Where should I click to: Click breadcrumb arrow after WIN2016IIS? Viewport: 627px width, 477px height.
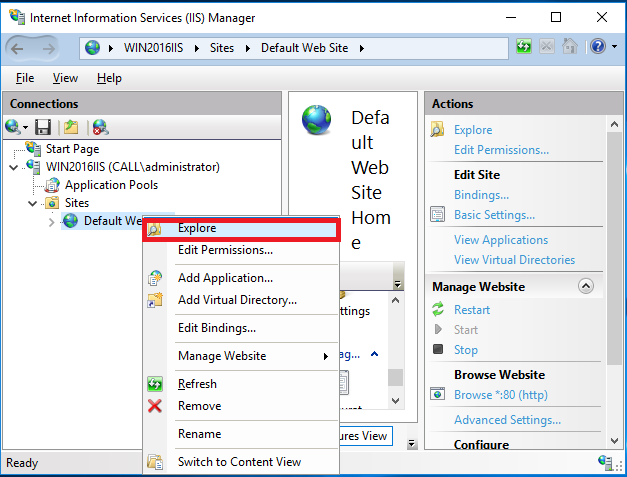197,48
